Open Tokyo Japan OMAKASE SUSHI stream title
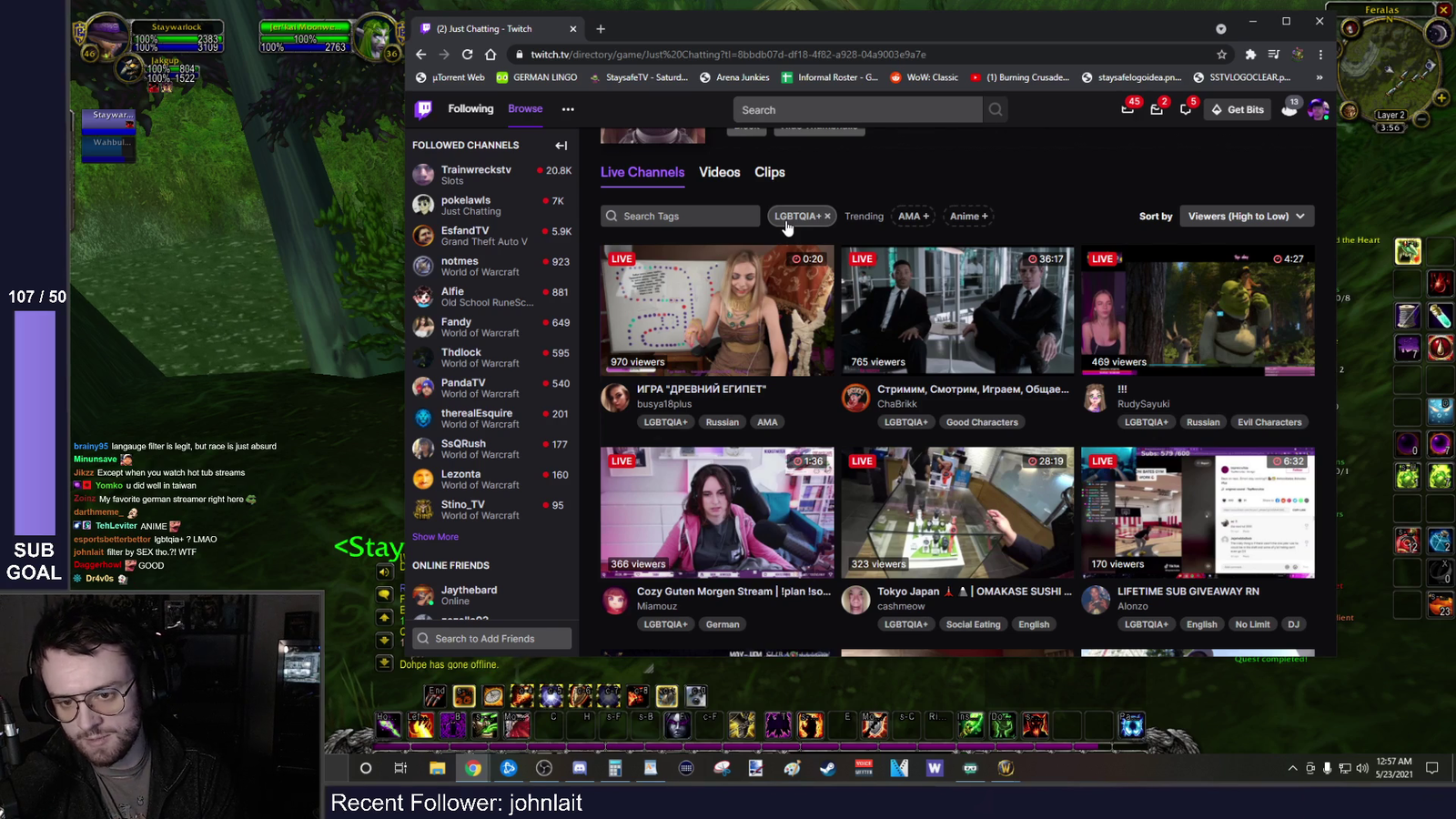 (975, 591)
